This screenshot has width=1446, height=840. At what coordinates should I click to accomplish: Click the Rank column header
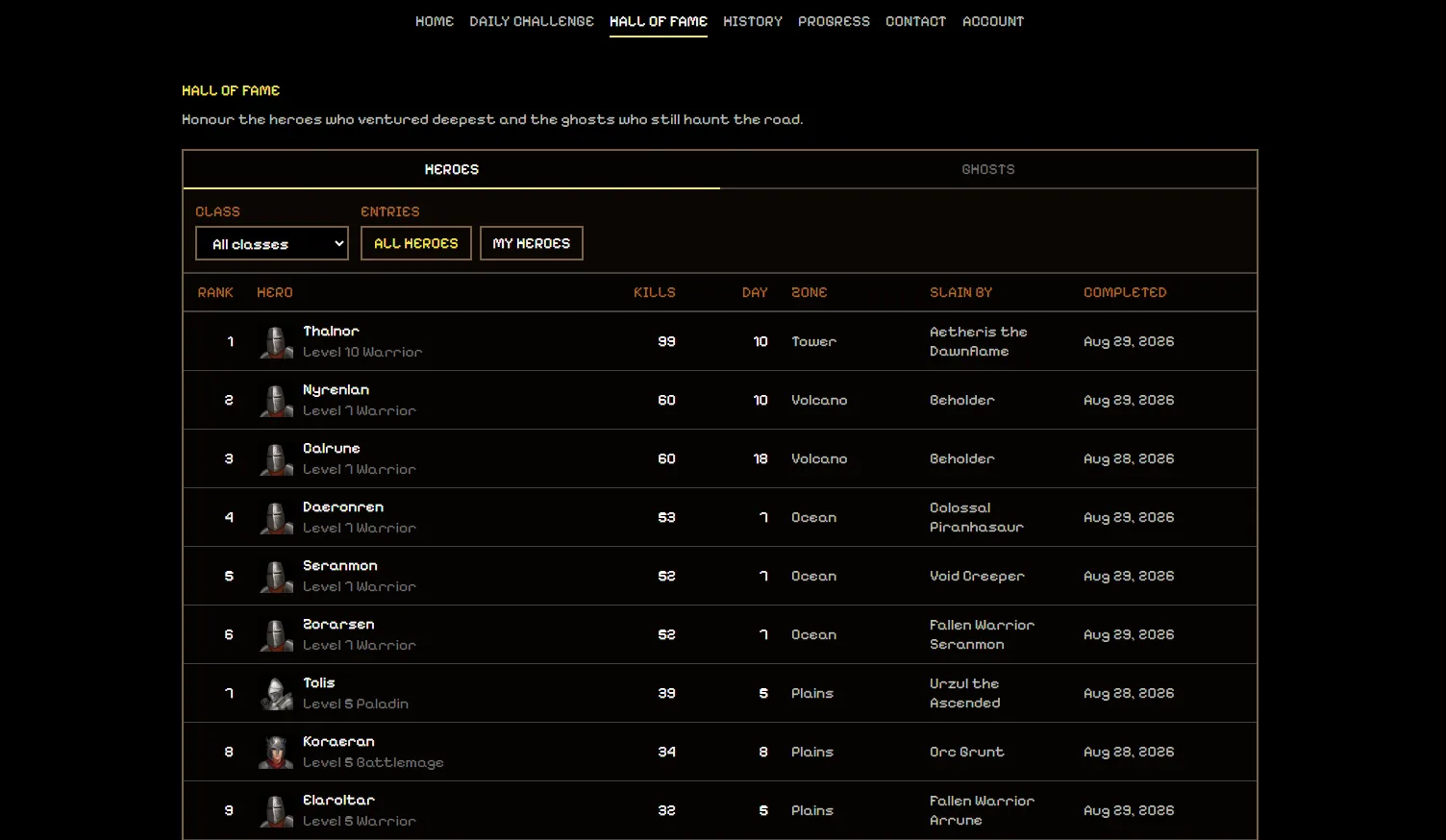215,292
